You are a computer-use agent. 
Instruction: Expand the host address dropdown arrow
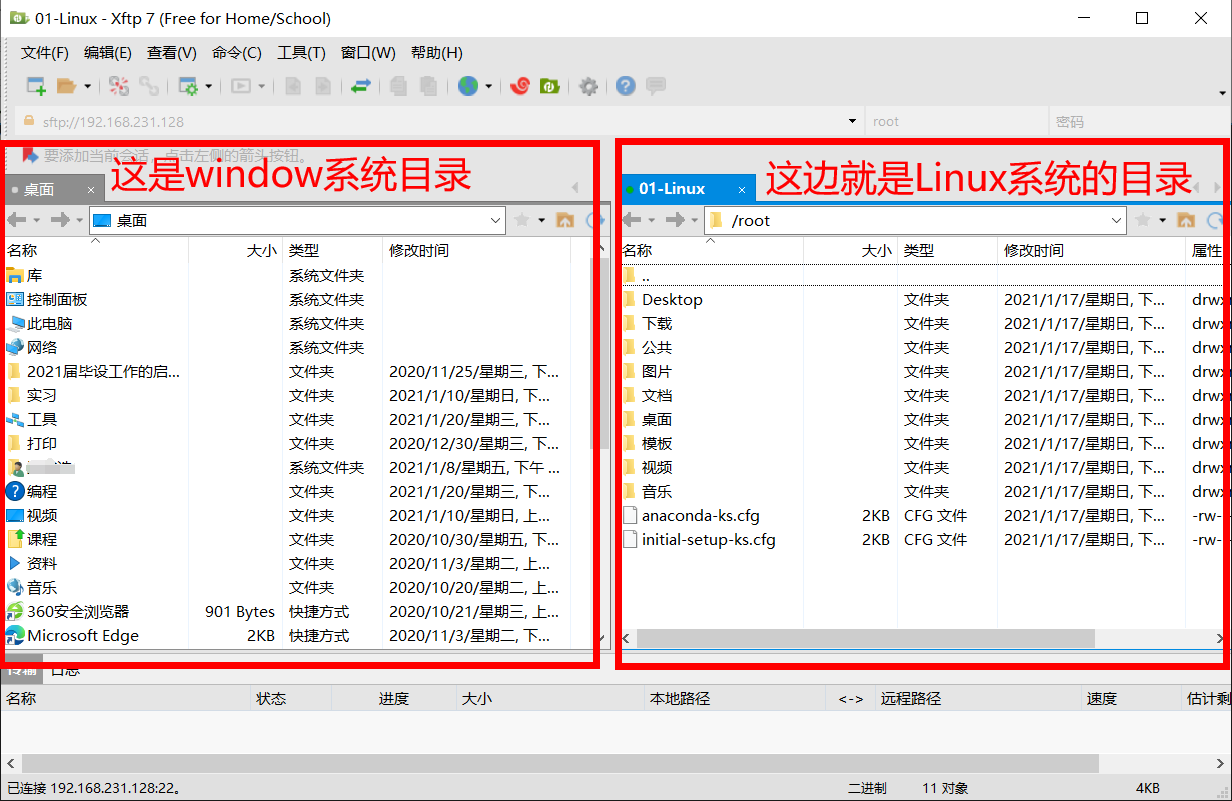pos(853,122)
